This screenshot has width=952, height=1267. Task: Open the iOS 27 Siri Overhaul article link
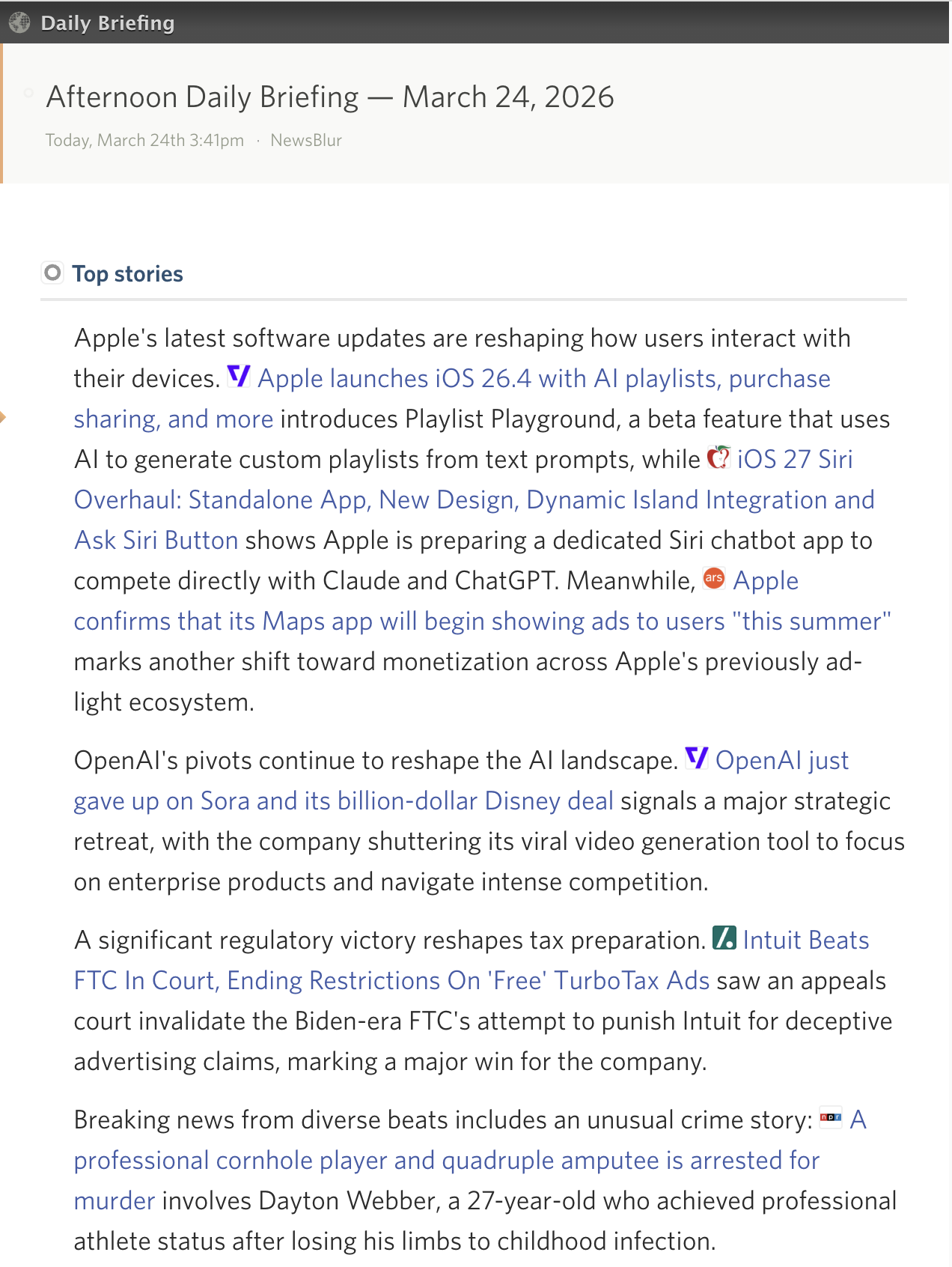coord(474,500)
